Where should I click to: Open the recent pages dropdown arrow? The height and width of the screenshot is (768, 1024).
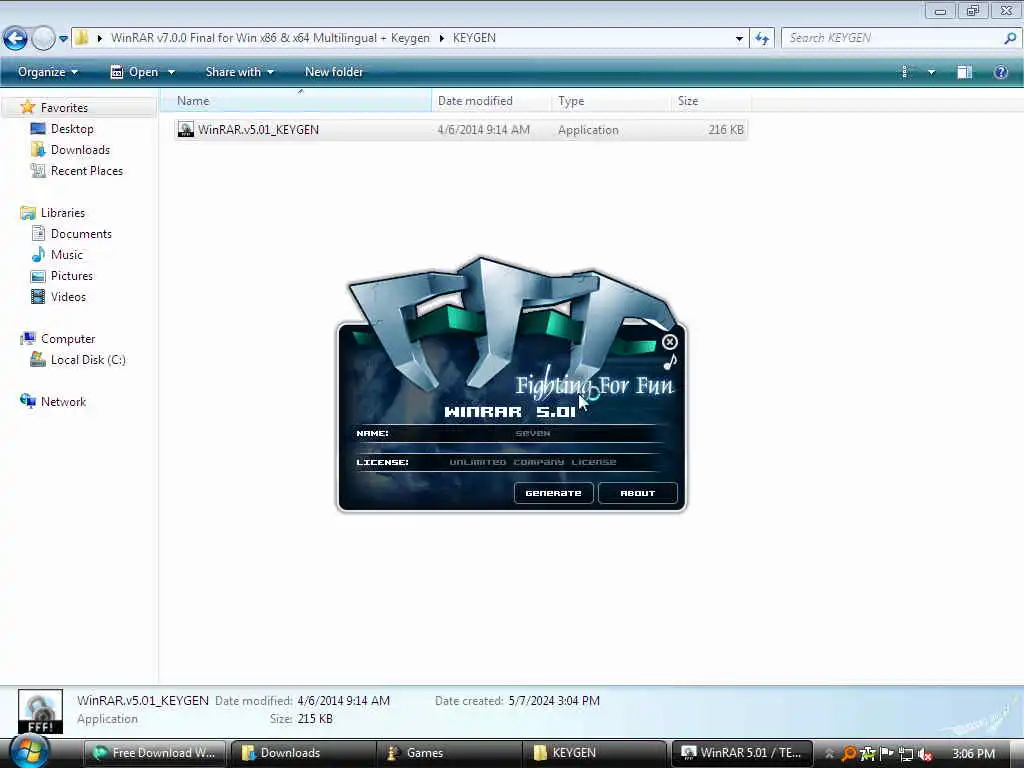click(63, 39)
